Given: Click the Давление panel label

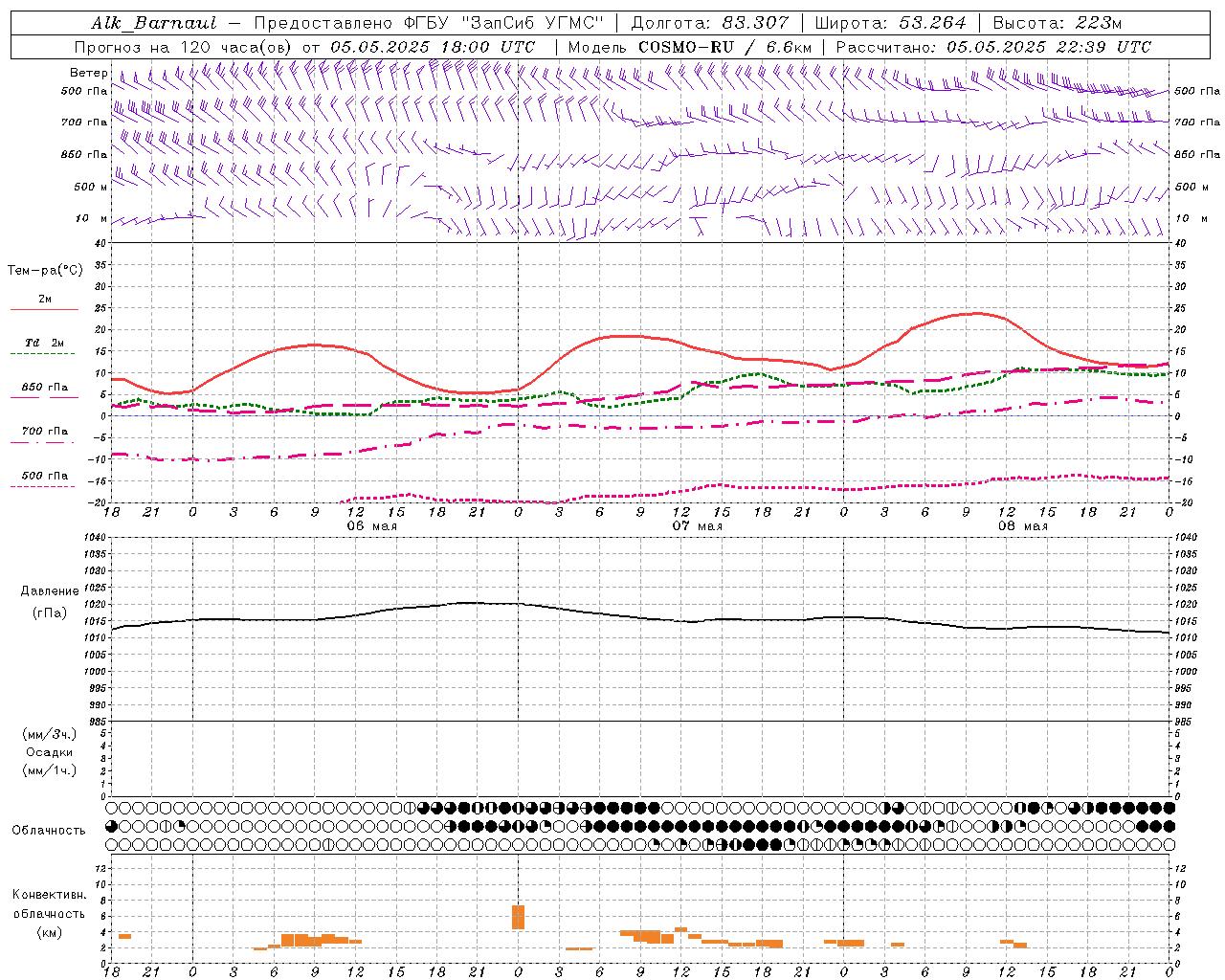Looking at the screenshot, I should (x=50, y=591).
